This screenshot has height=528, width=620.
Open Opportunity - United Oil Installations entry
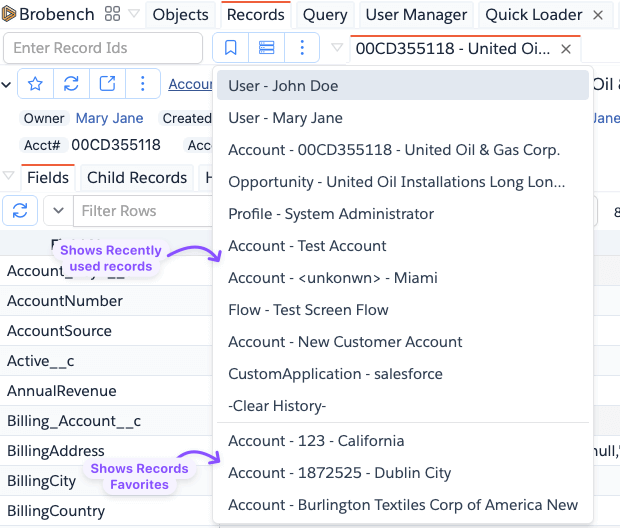pyautogui.click(x=403, y=182)
